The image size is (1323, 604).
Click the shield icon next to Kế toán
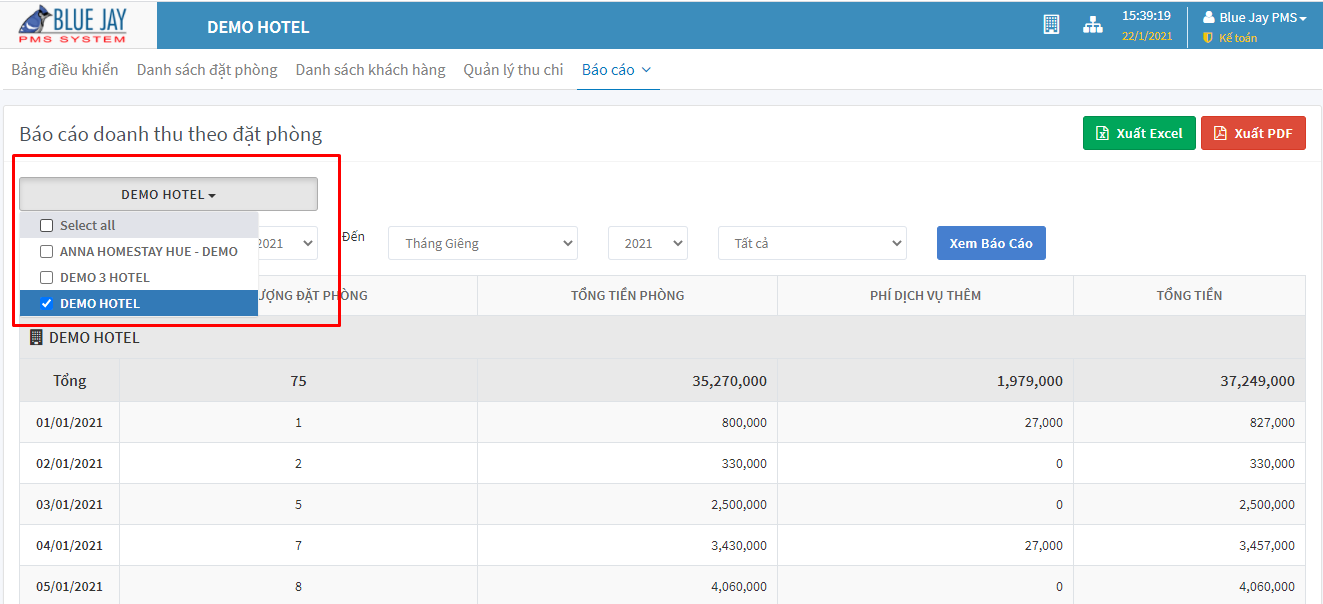click(1208, 38)
